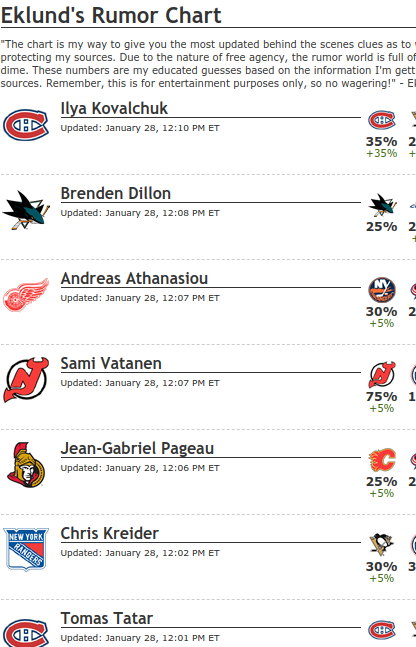Click the small Devils logo above 75% for Vatanen

(382, 375)
